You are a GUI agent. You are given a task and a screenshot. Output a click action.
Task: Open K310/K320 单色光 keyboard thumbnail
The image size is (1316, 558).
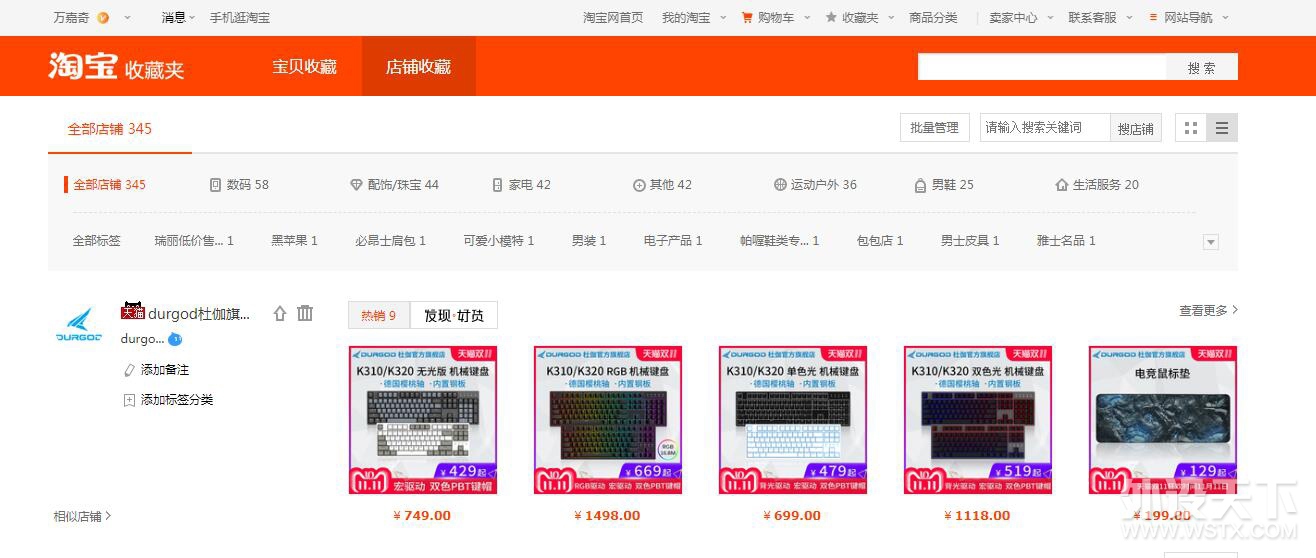[793, 420]
